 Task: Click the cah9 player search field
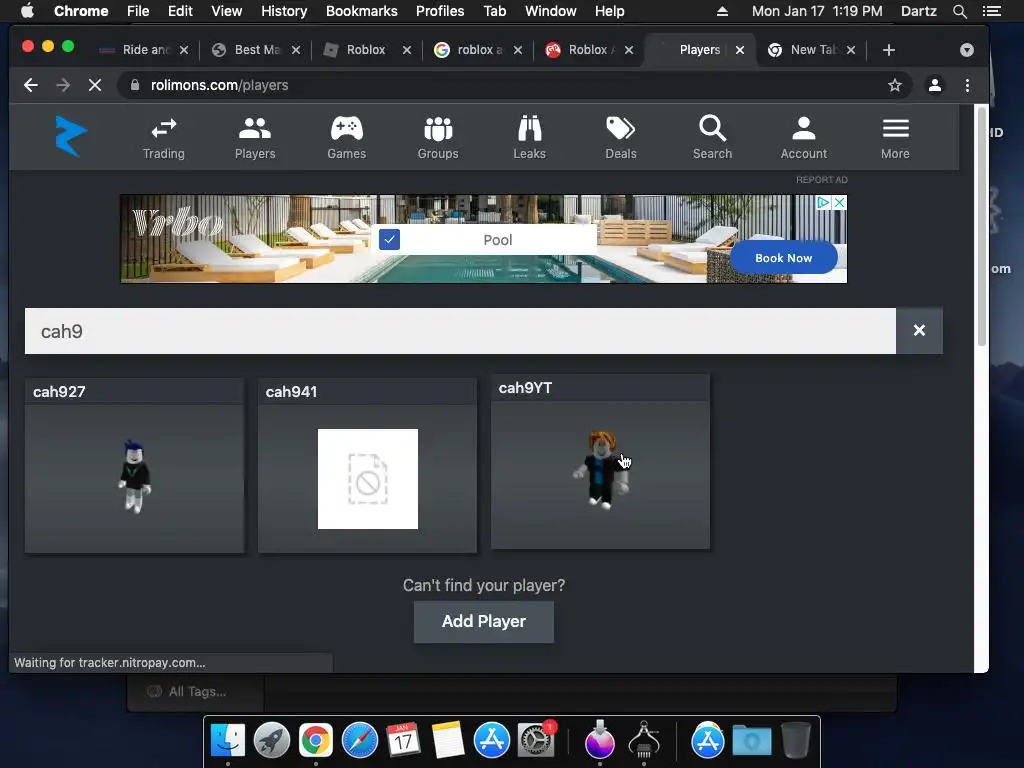(460, 331)
